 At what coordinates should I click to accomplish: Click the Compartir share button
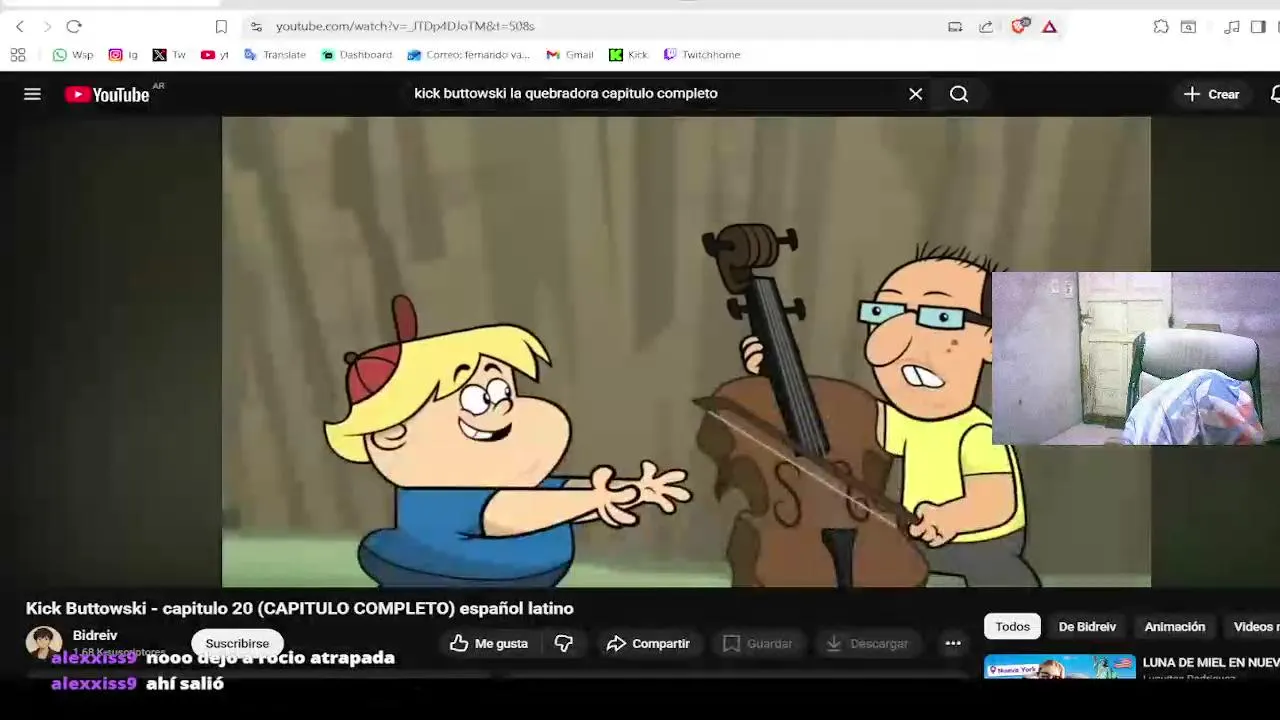coord(648,643)
